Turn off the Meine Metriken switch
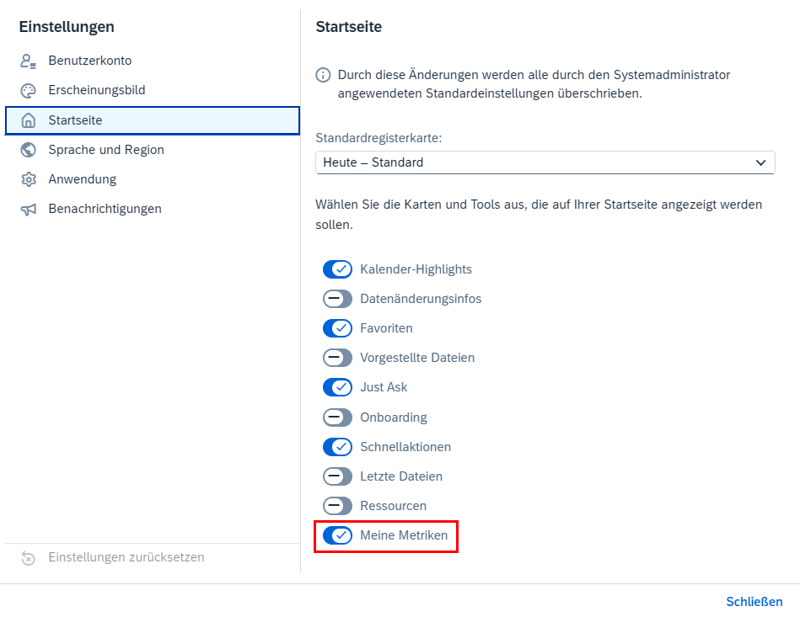The width and height of the screenshot is (800, 617). [x=338, y=536]
